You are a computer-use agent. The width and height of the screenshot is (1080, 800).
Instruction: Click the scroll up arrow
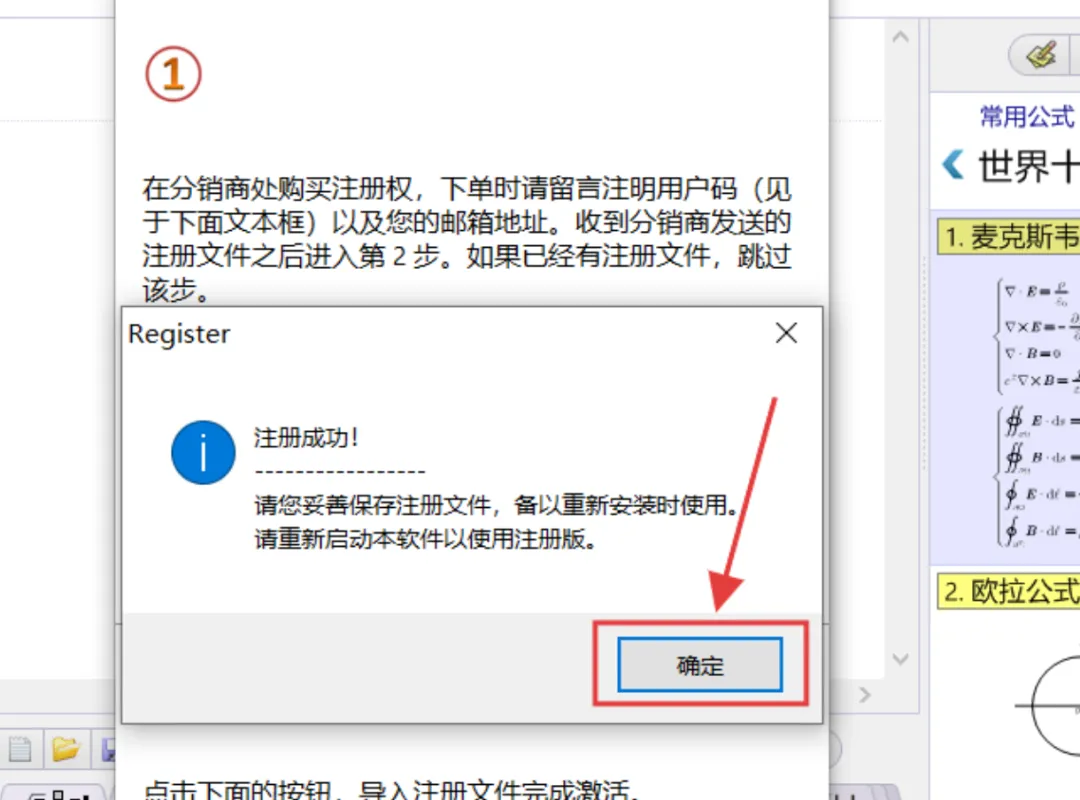point(900,37)
